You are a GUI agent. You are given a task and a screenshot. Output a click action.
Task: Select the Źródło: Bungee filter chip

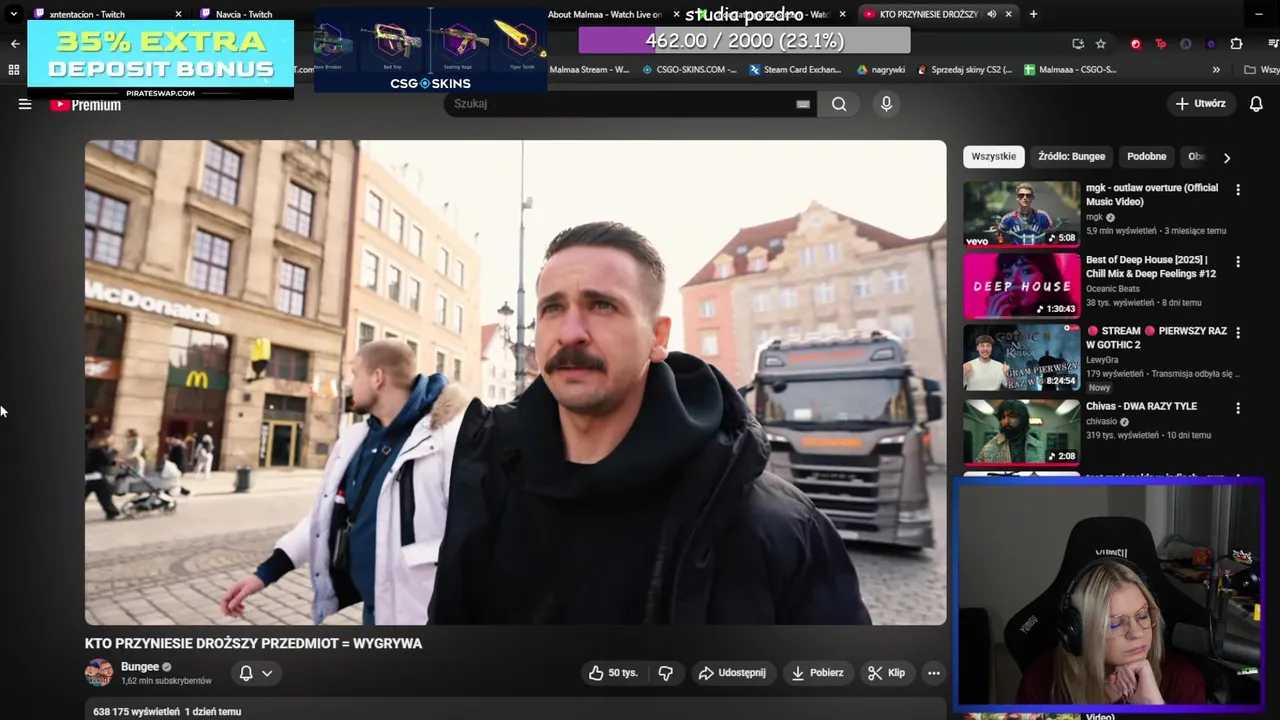[x=1071, y=157]
